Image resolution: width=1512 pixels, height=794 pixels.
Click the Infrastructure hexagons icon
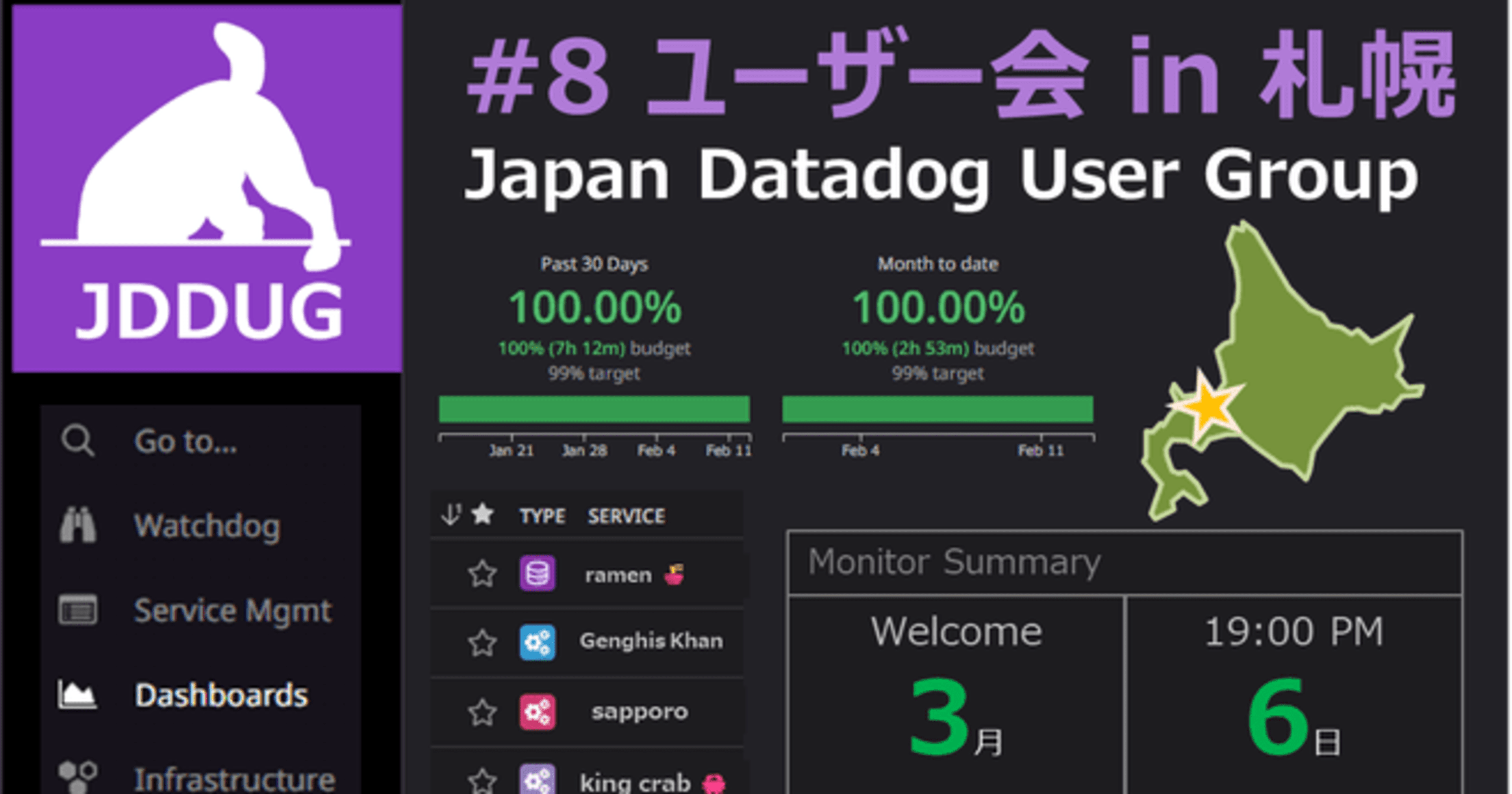click(78, 776)
